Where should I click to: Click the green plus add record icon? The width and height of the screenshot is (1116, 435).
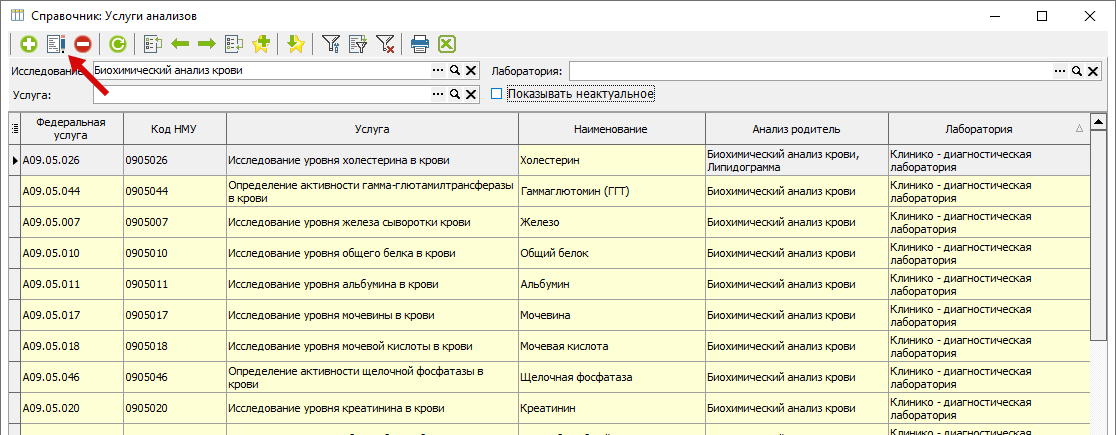28,44
